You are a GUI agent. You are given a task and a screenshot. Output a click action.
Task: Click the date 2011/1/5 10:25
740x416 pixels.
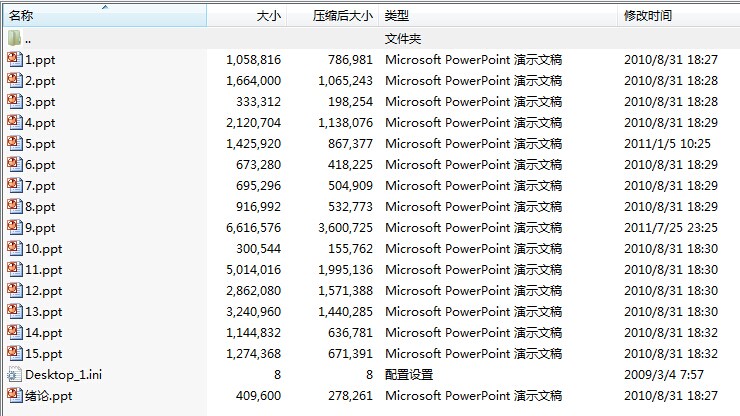pos(667,144)
